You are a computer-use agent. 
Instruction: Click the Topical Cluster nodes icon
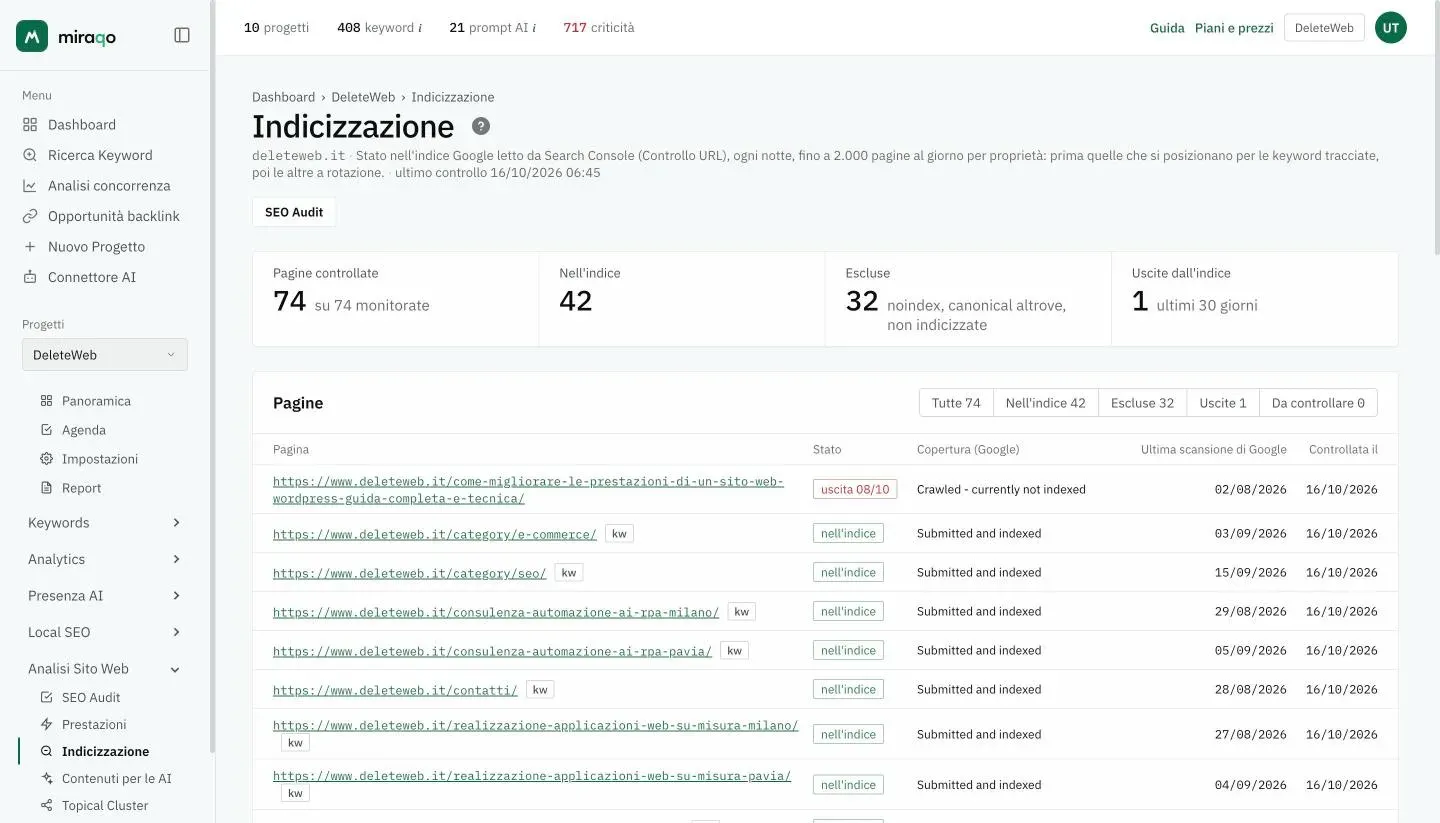click(x=46, y=806)
